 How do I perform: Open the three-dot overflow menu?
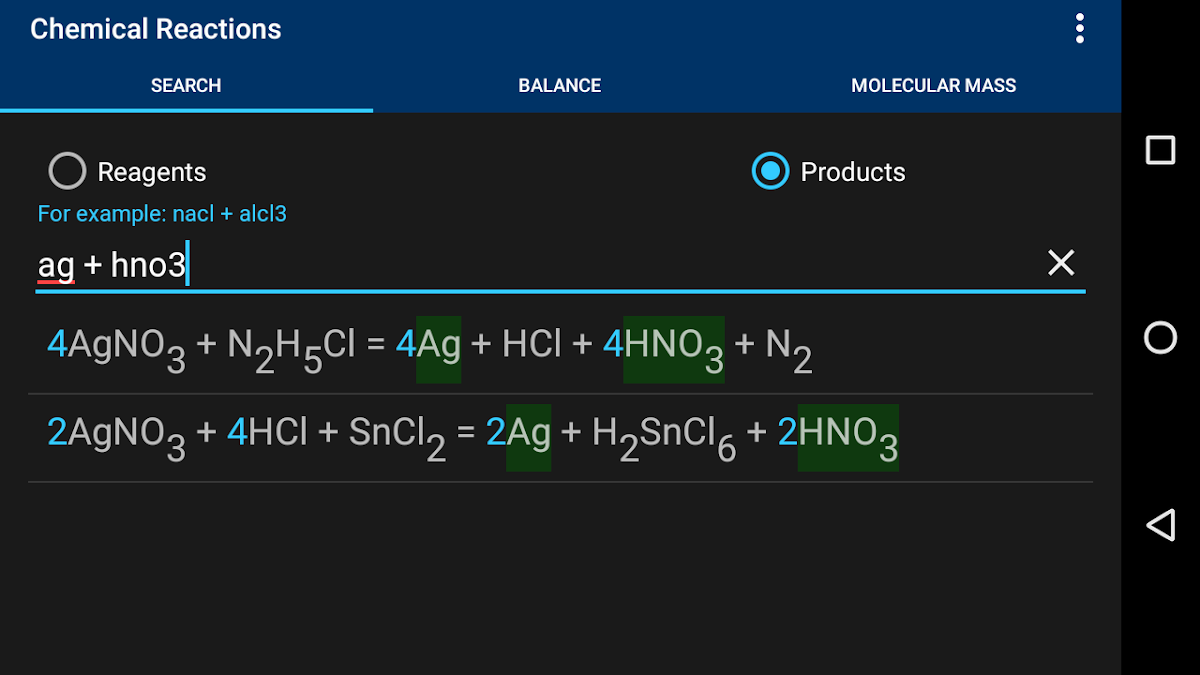pyautogui.click(x=1079, y=29)
